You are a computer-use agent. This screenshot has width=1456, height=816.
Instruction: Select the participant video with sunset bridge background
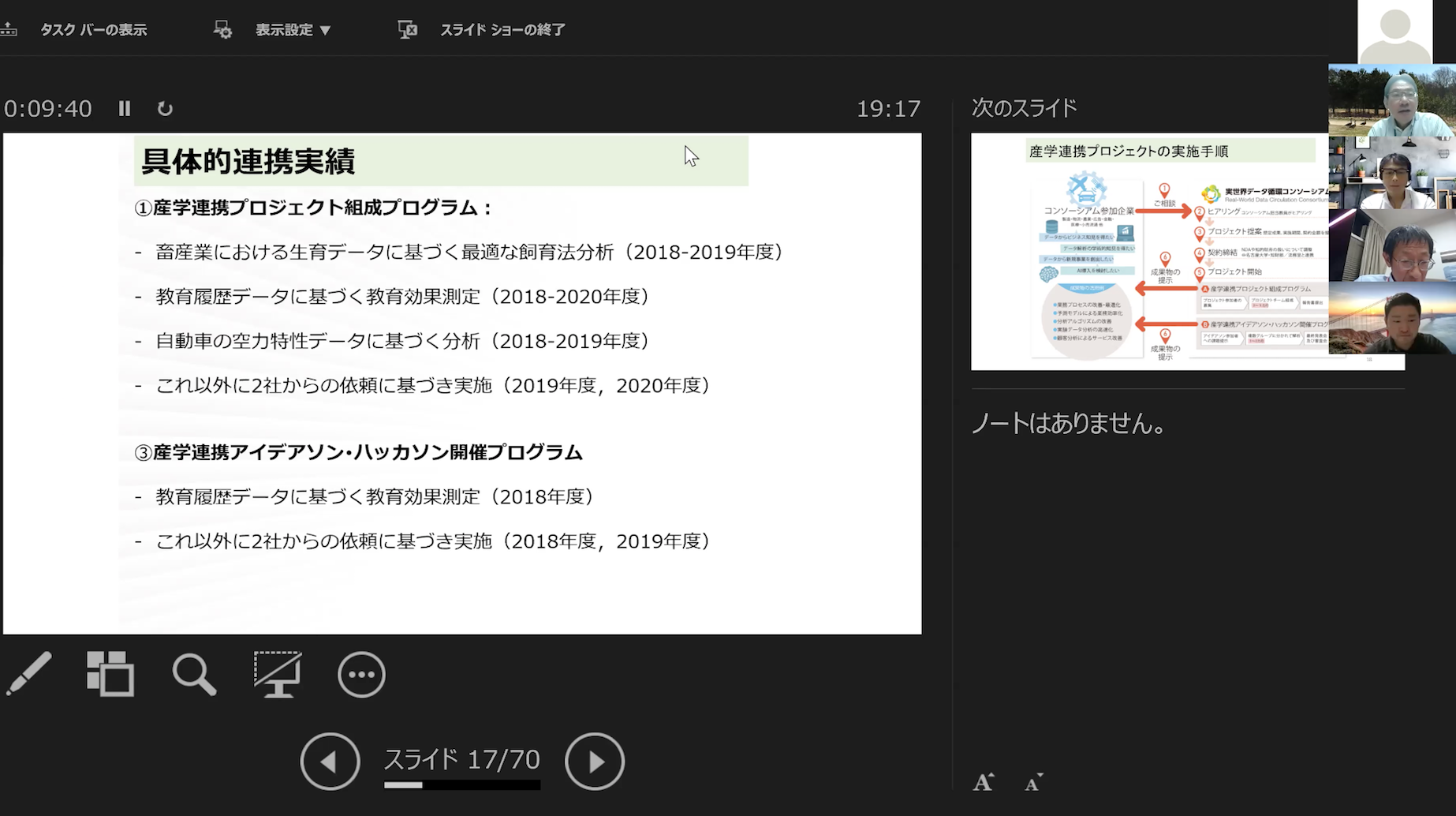[1391, 317]
